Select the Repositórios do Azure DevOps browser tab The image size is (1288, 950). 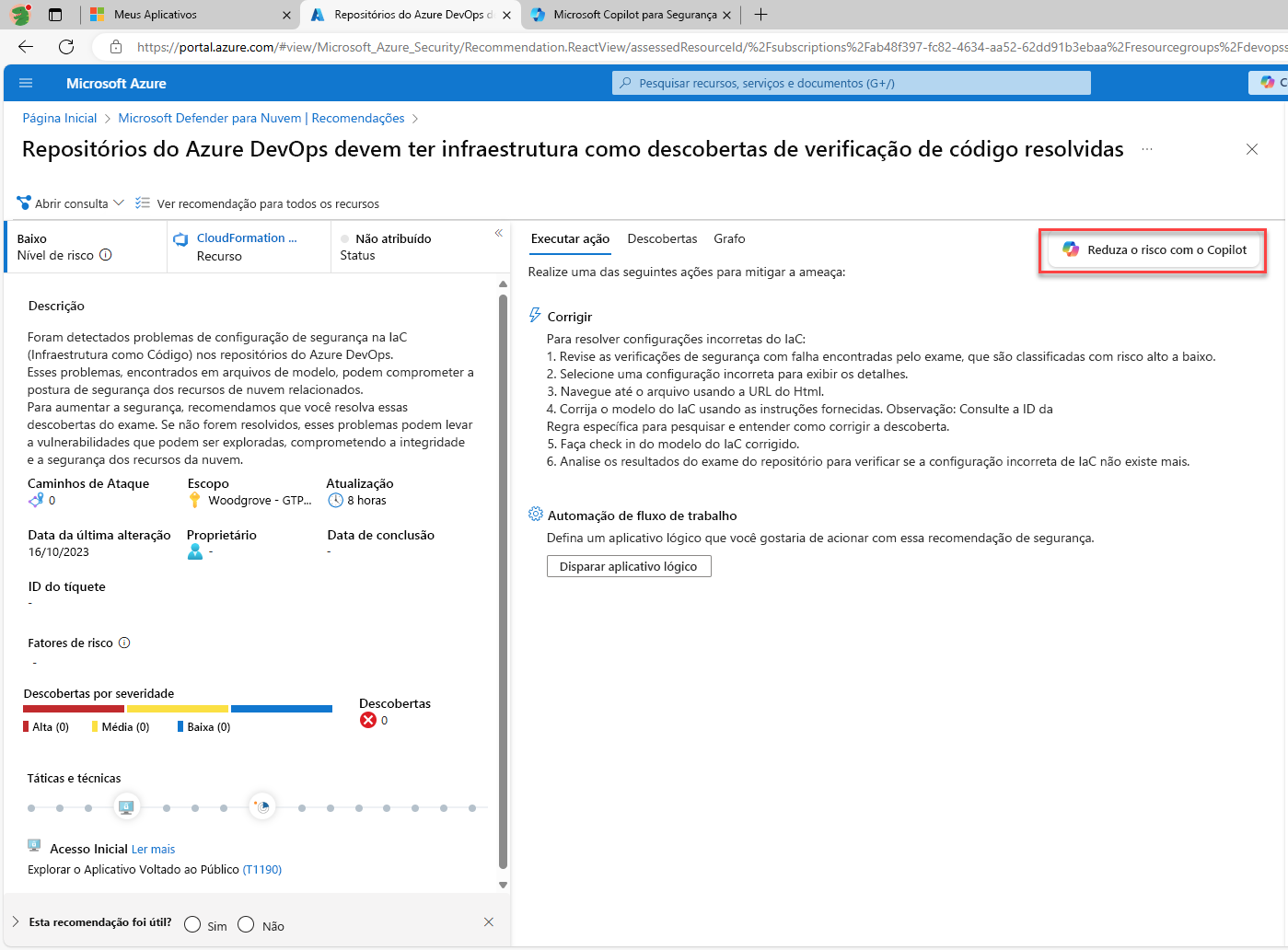[x=411, y=15]
